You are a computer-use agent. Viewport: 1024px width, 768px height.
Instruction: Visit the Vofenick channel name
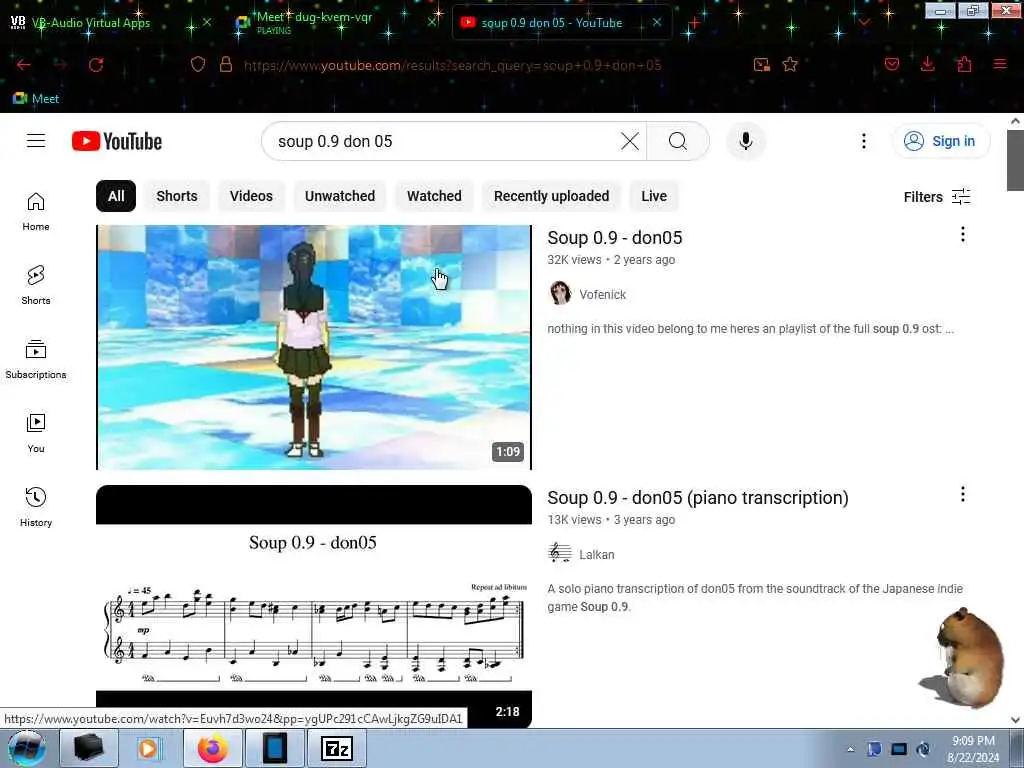point(602,295)
